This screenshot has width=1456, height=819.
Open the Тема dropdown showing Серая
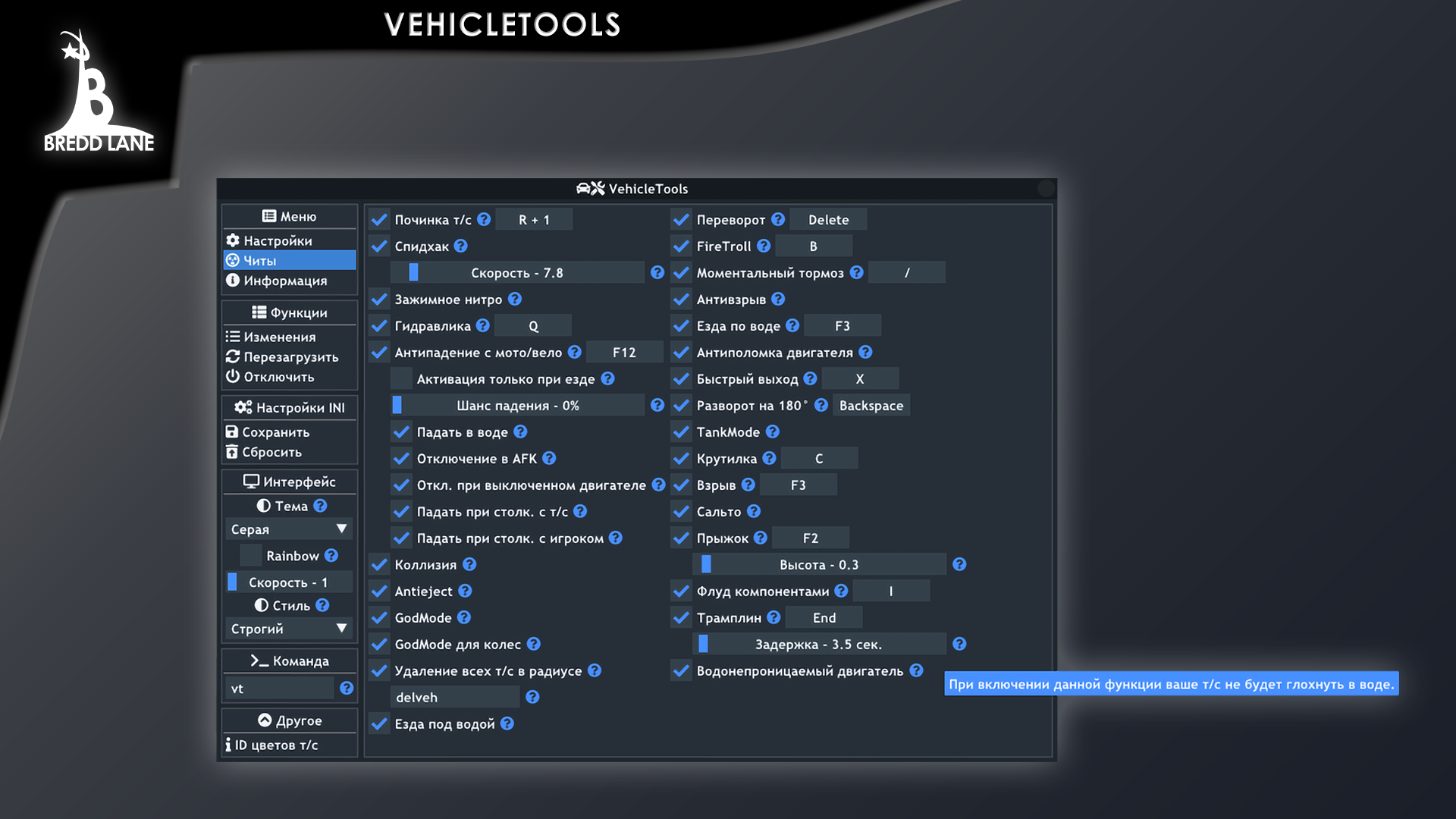click(289, 529)
